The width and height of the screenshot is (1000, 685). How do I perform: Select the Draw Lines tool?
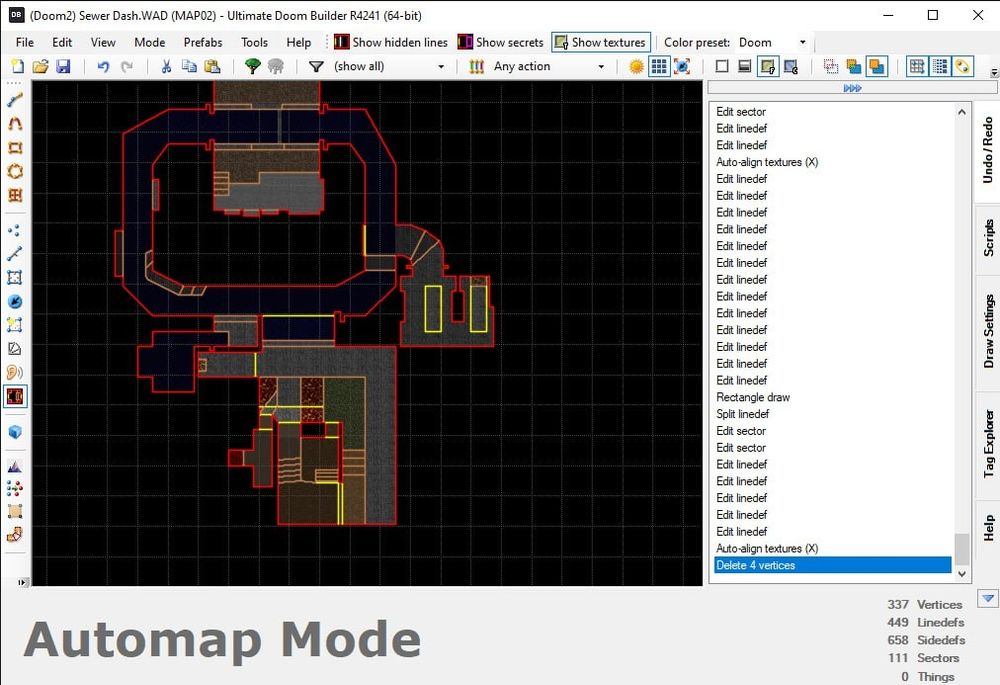[x=15, y=101]
